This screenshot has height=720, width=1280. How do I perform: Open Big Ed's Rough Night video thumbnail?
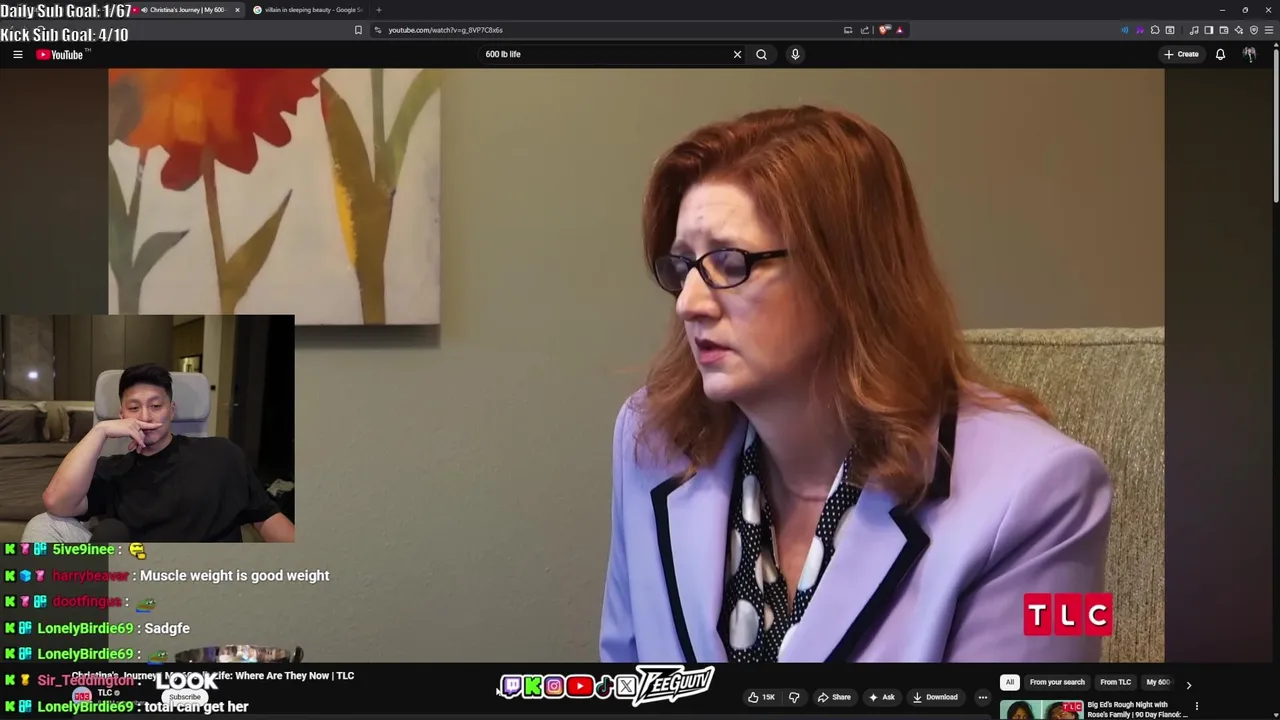(1041, 710)
